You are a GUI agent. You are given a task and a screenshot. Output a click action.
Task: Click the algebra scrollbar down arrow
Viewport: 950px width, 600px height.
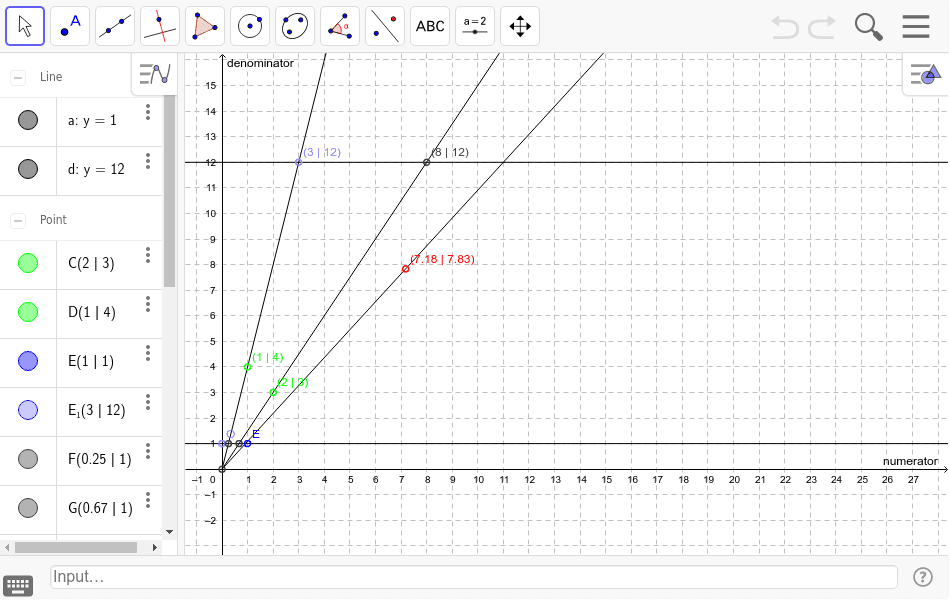point(170,532)
